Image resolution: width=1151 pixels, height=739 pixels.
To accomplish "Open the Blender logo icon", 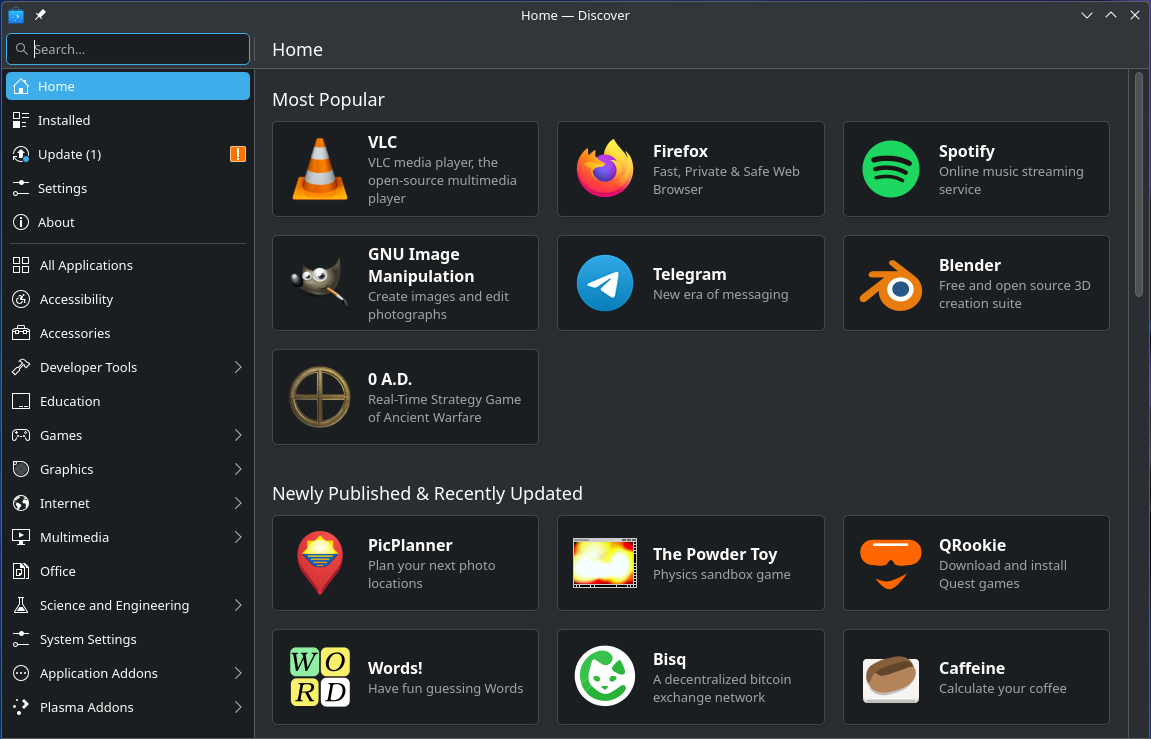I will tap(891, 283).
